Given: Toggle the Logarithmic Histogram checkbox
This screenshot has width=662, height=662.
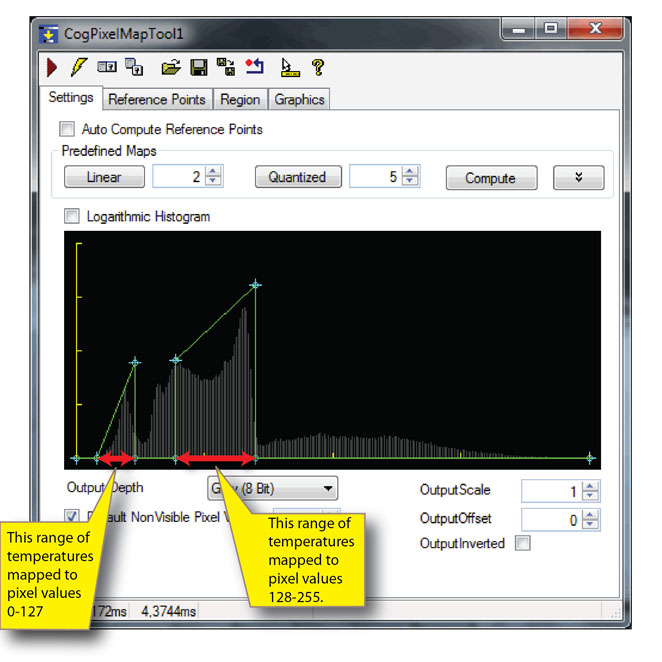Looking at the screenshot, I should (71, 216).
